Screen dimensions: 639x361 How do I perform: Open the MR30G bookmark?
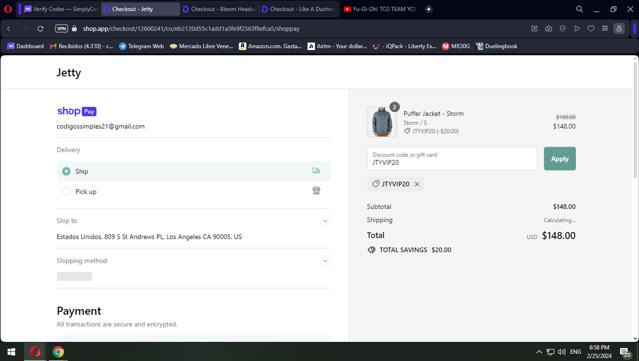point(456,46)
